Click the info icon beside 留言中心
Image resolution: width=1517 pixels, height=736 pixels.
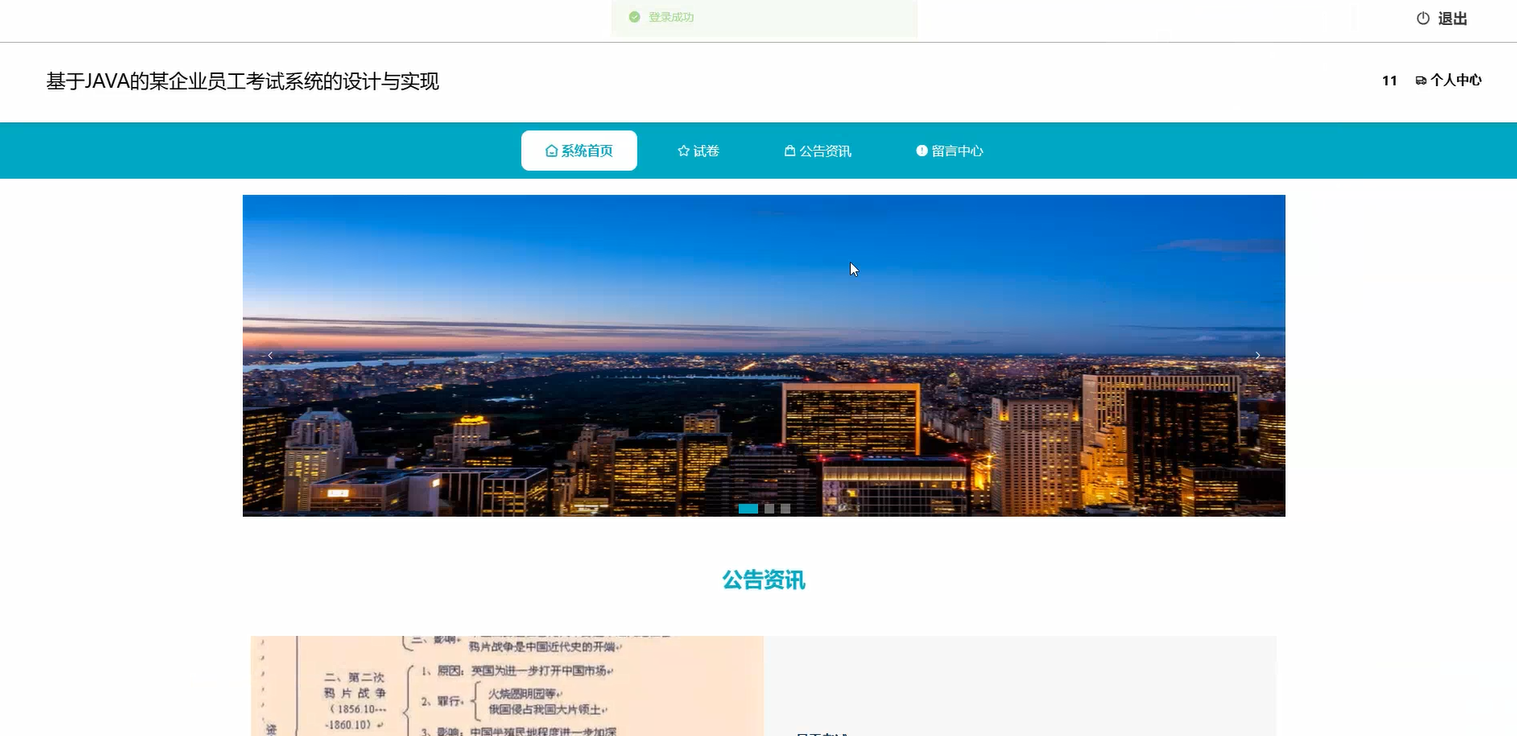tap(922, 150)
